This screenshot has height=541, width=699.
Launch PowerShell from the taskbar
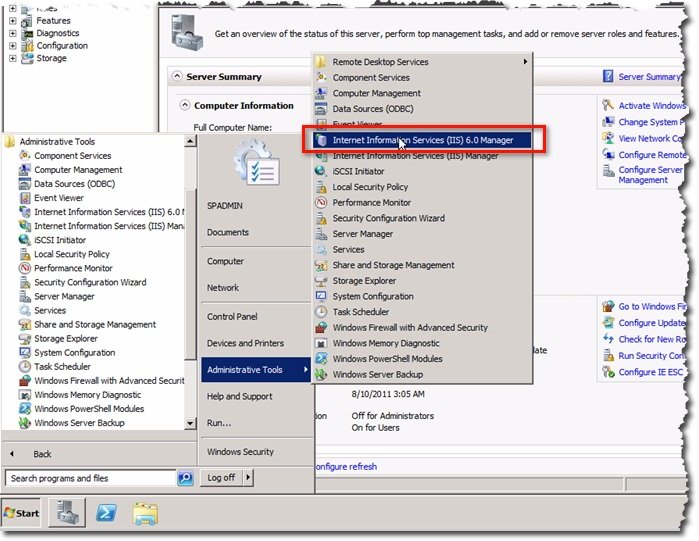click(x=107, y=513)
